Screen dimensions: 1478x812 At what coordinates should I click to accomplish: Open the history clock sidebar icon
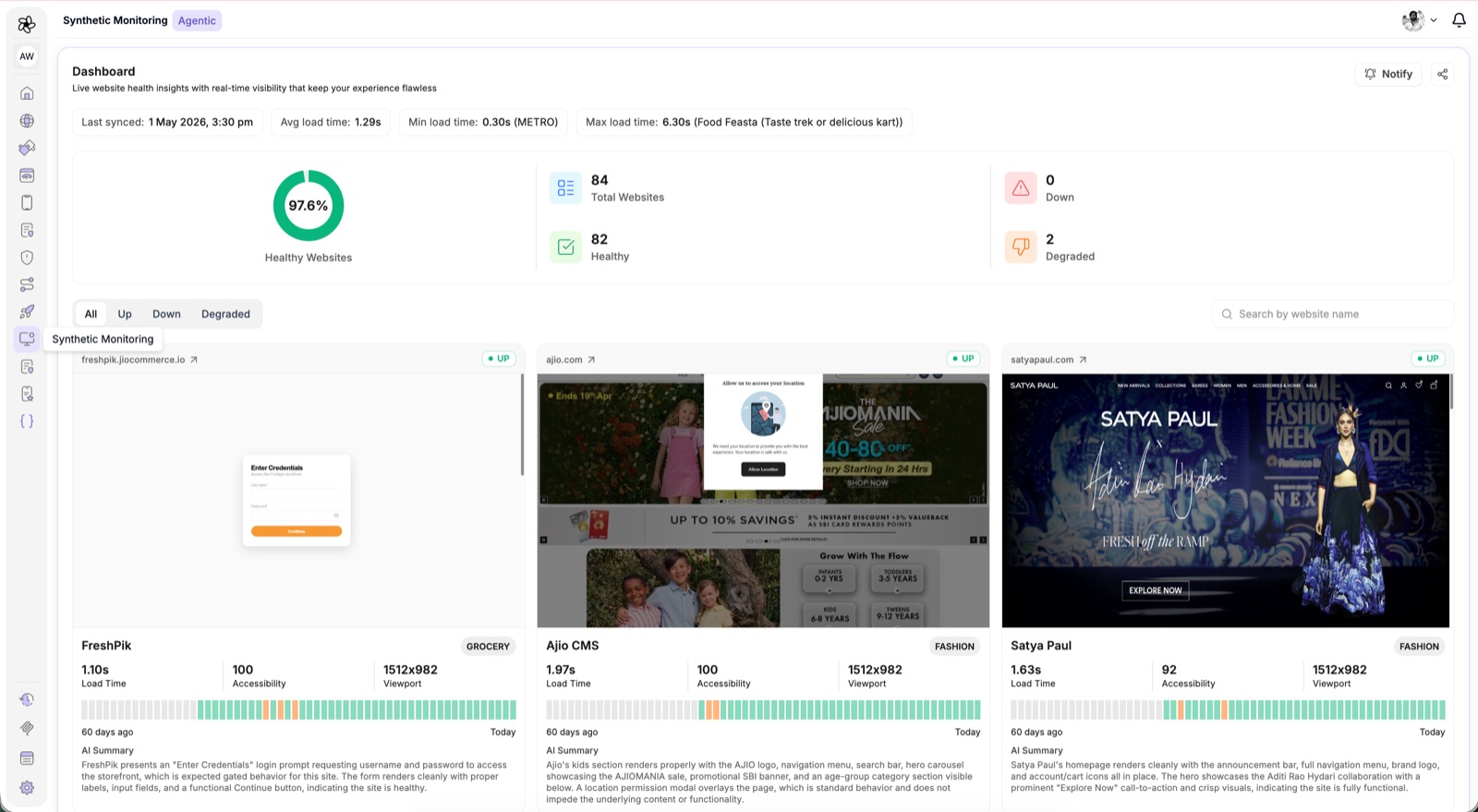(x=27, y=700)
